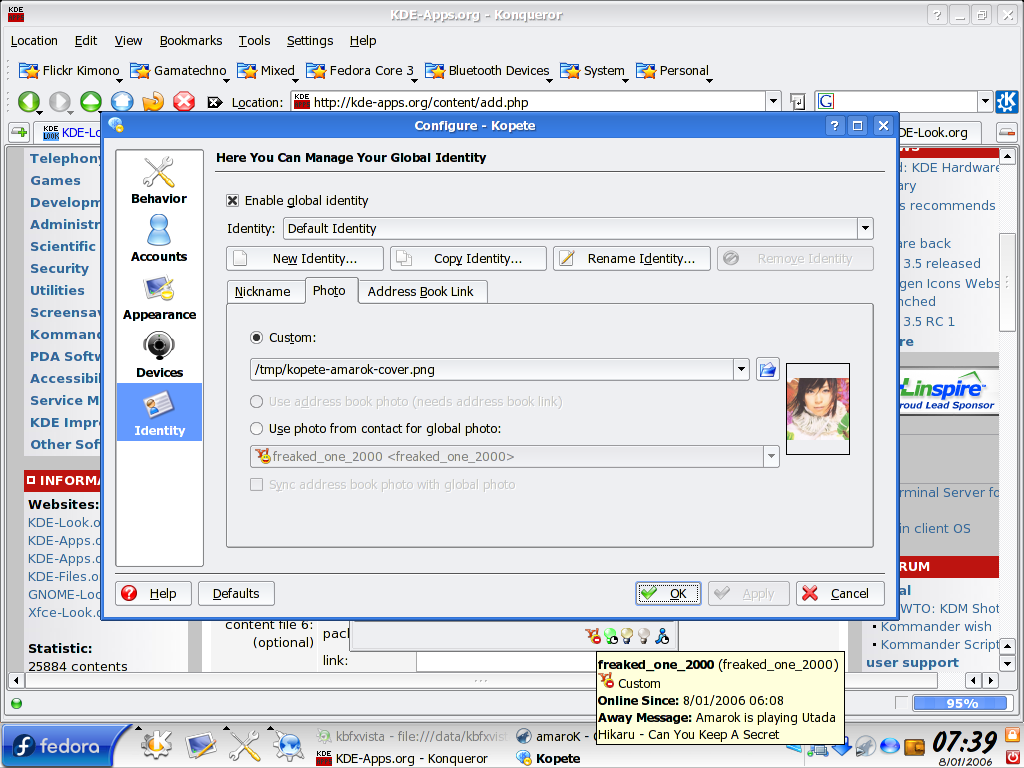The image size is (1024, 768).
Task: Expand the Konqueror location history dropdown
Action: pyautogui.click(x=773, y=102)
